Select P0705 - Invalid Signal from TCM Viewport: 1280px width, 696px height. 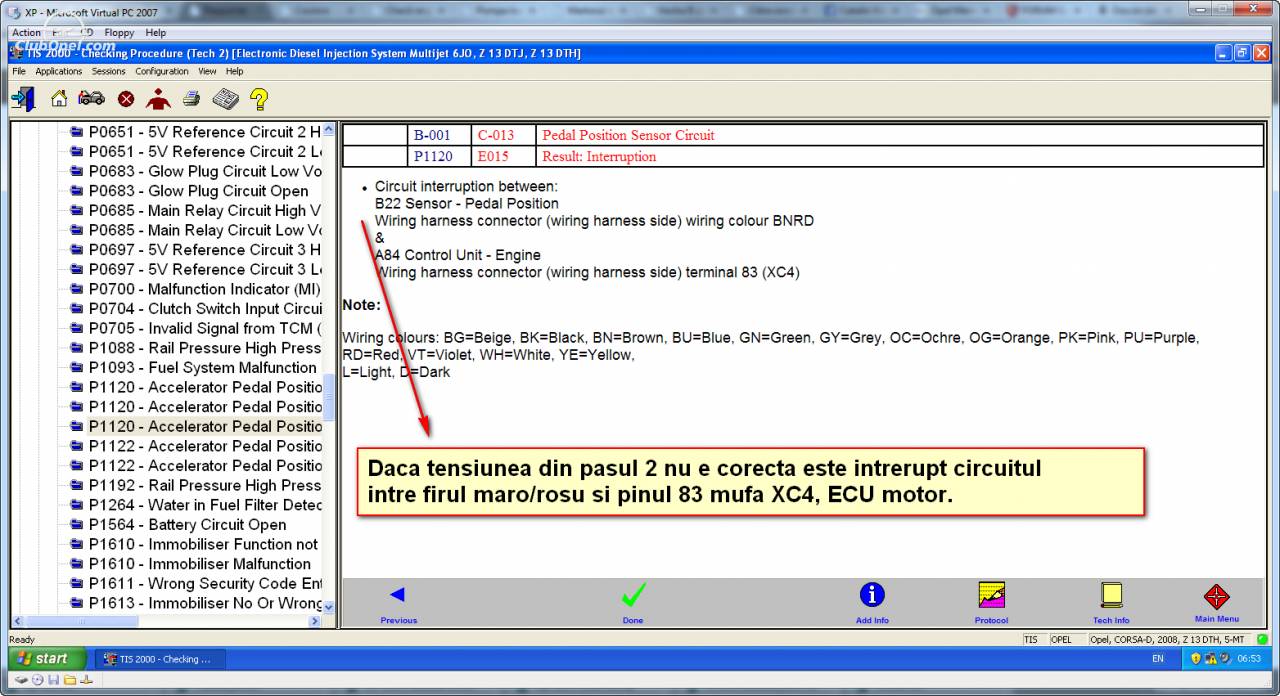click(204, 328)
